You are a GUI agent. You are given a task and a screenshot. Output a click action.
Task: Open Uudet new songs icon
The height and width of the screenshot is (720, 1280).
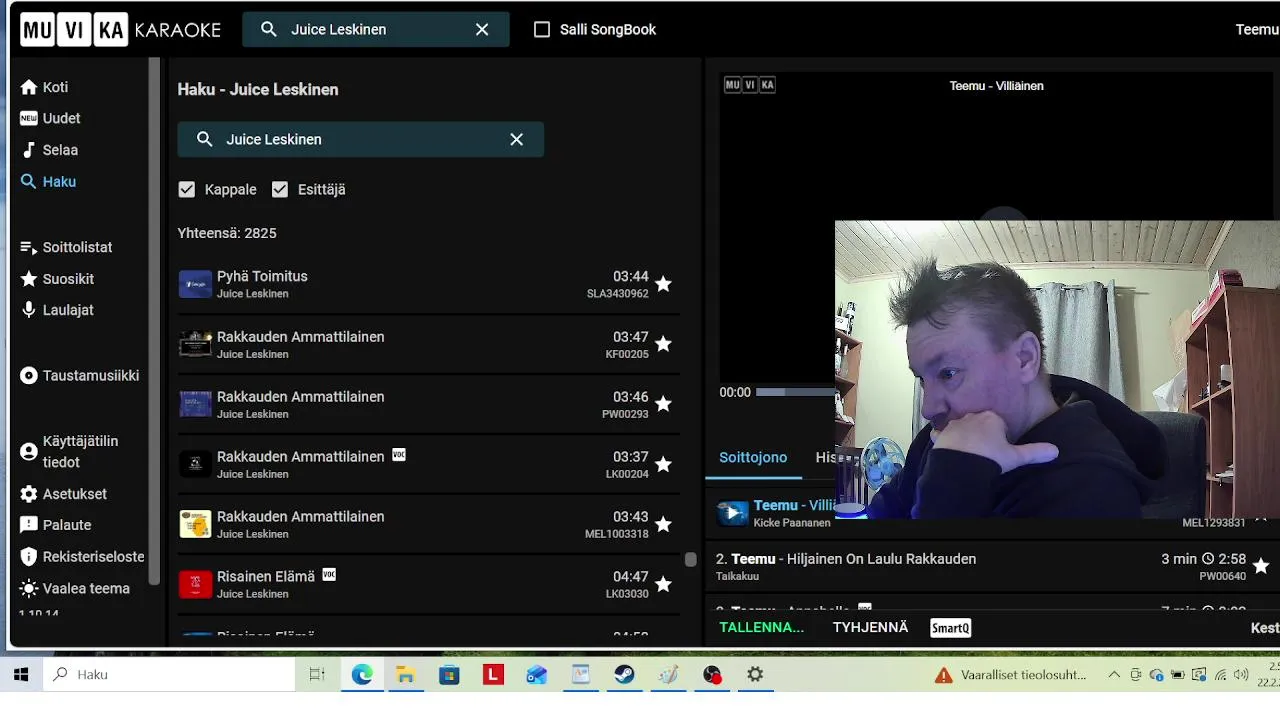point(29,118)
